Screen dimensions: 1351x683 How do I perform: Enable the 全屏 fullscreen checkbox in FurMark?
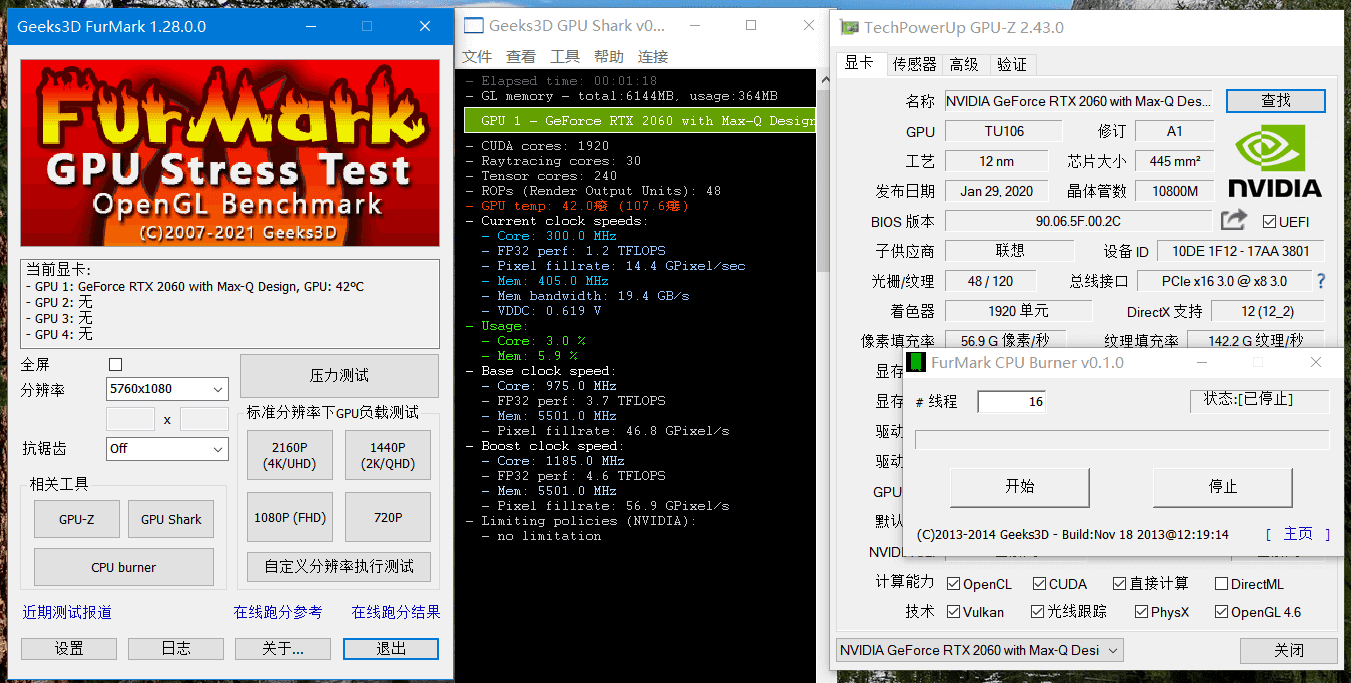pos(115,364)
